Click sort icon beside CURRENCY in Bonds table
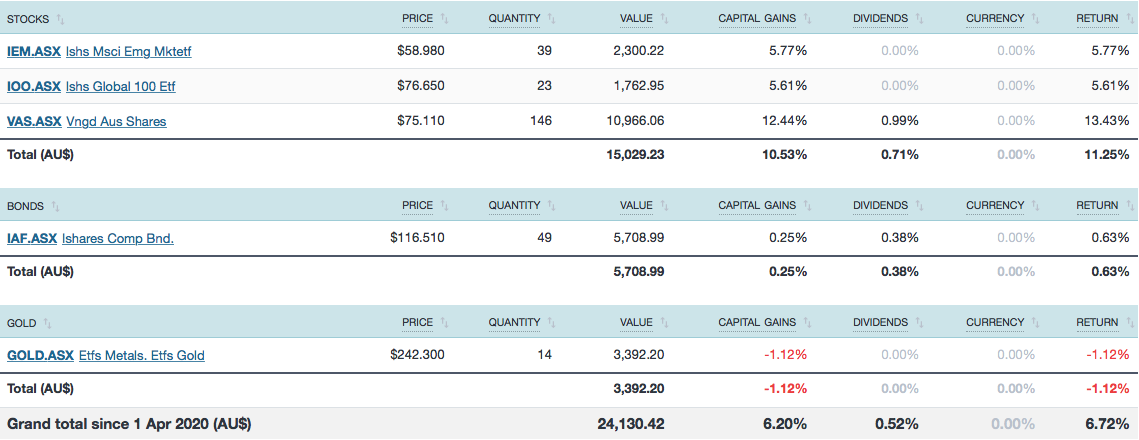Viewport: 1139px width, 440px height. [1035, 206]
